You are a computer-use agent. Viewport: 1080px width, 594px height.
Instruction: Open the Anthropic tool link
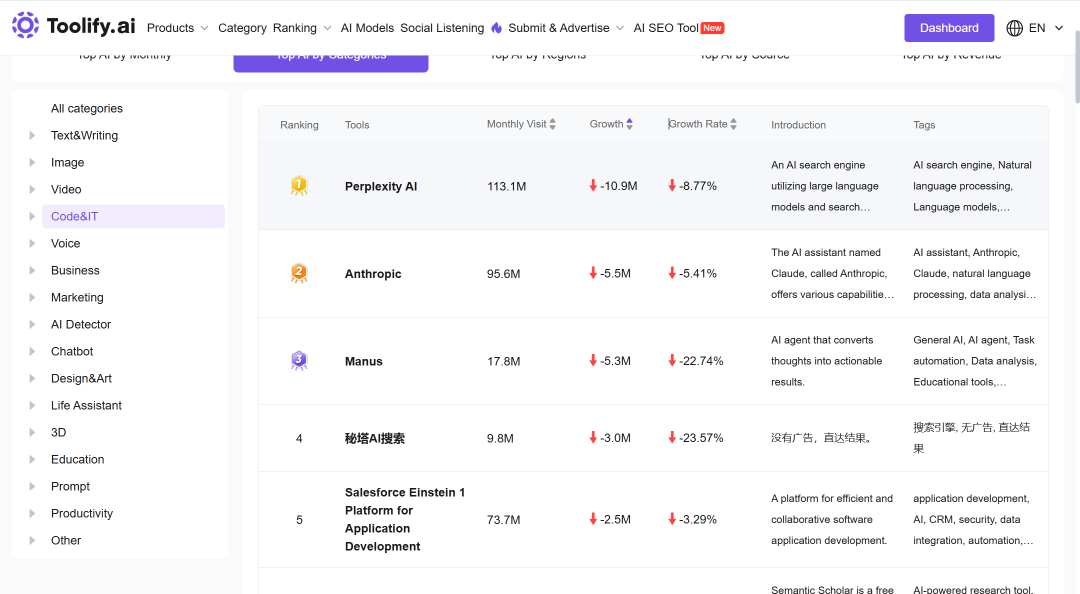[x=373, y=274]
